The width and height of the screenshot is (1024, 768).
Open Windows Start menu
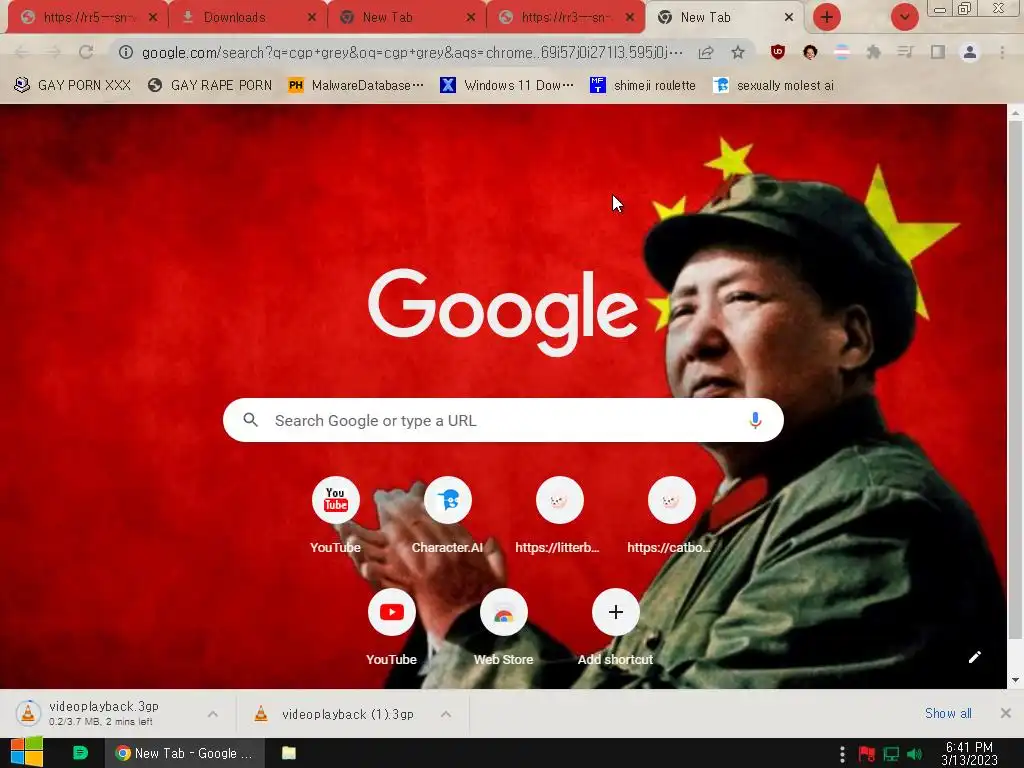(27, 752)
